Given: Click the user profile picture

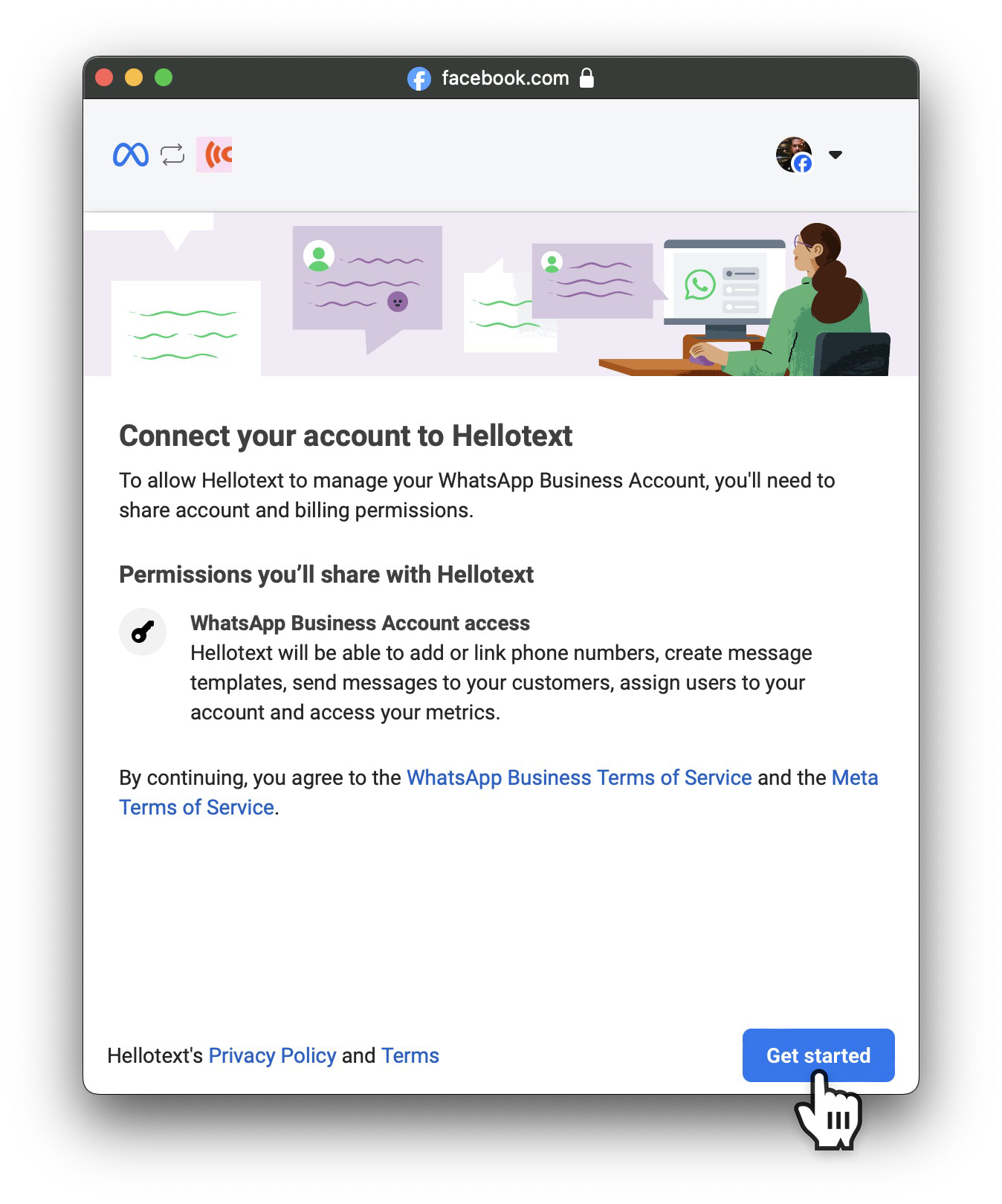Looking at the screenshot, I should tap(794, 155).
